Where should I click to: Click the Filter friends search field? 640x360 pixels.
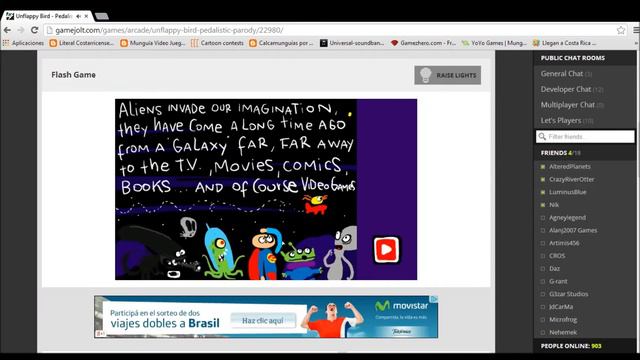tap(585, 136)
